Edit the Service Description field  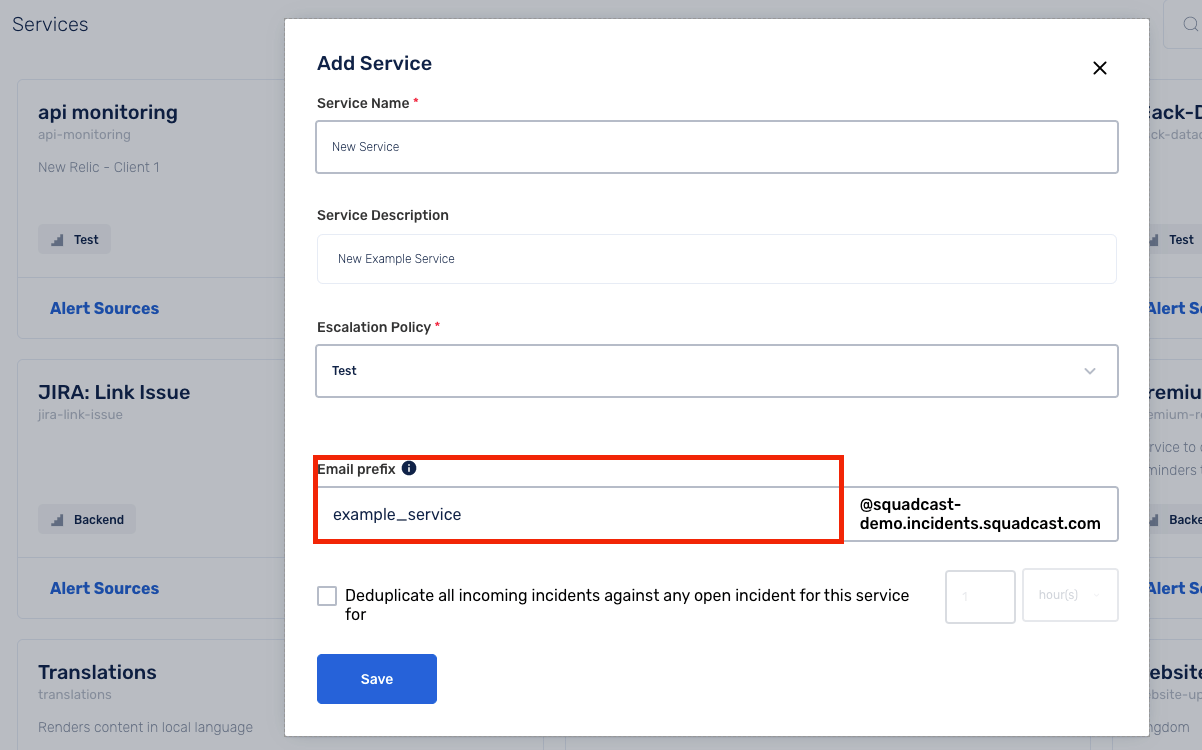tap(717, 259)
